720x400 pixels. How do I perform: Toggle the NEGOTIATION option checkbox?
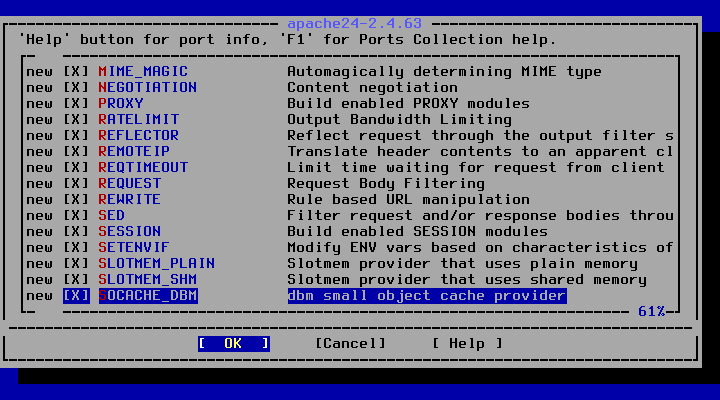click(76, 88)
